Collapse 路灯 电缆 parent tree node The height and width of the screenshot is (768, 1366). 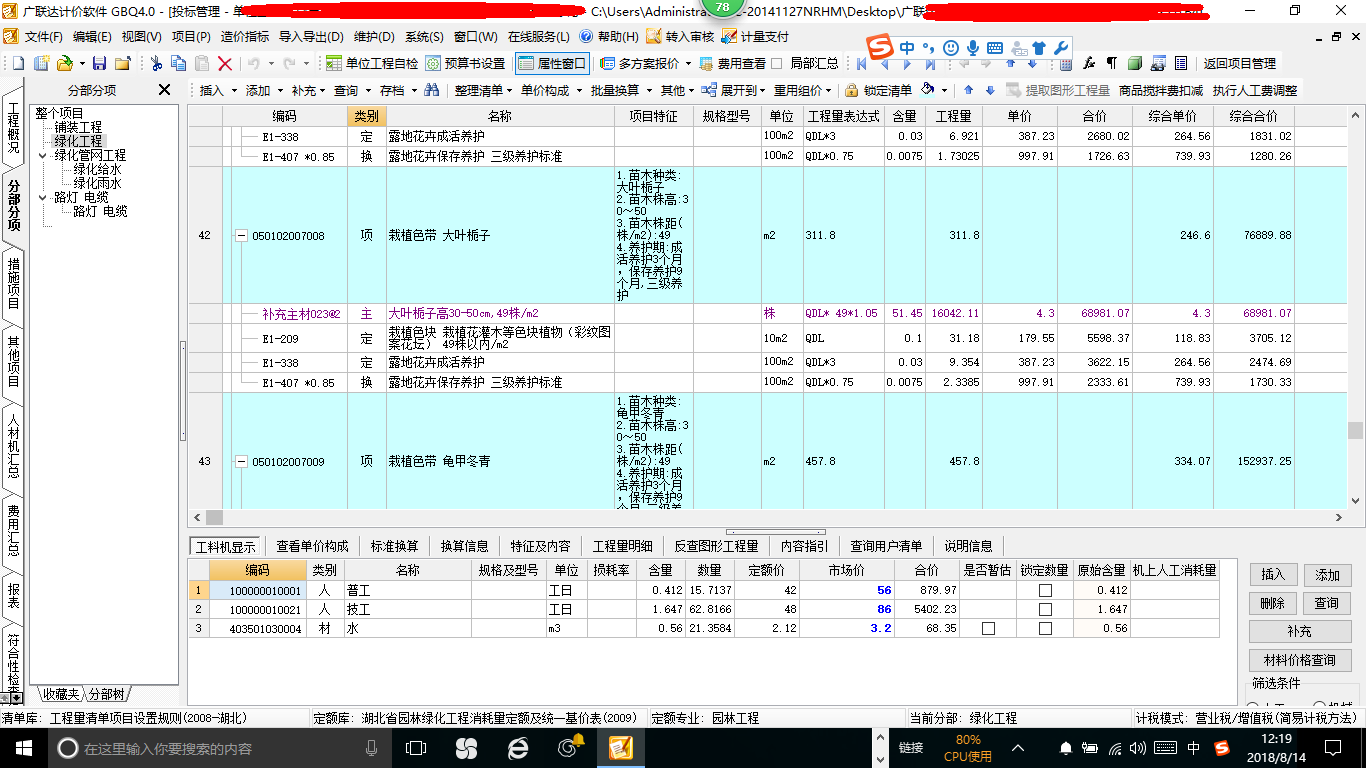(x=44, y=198)
